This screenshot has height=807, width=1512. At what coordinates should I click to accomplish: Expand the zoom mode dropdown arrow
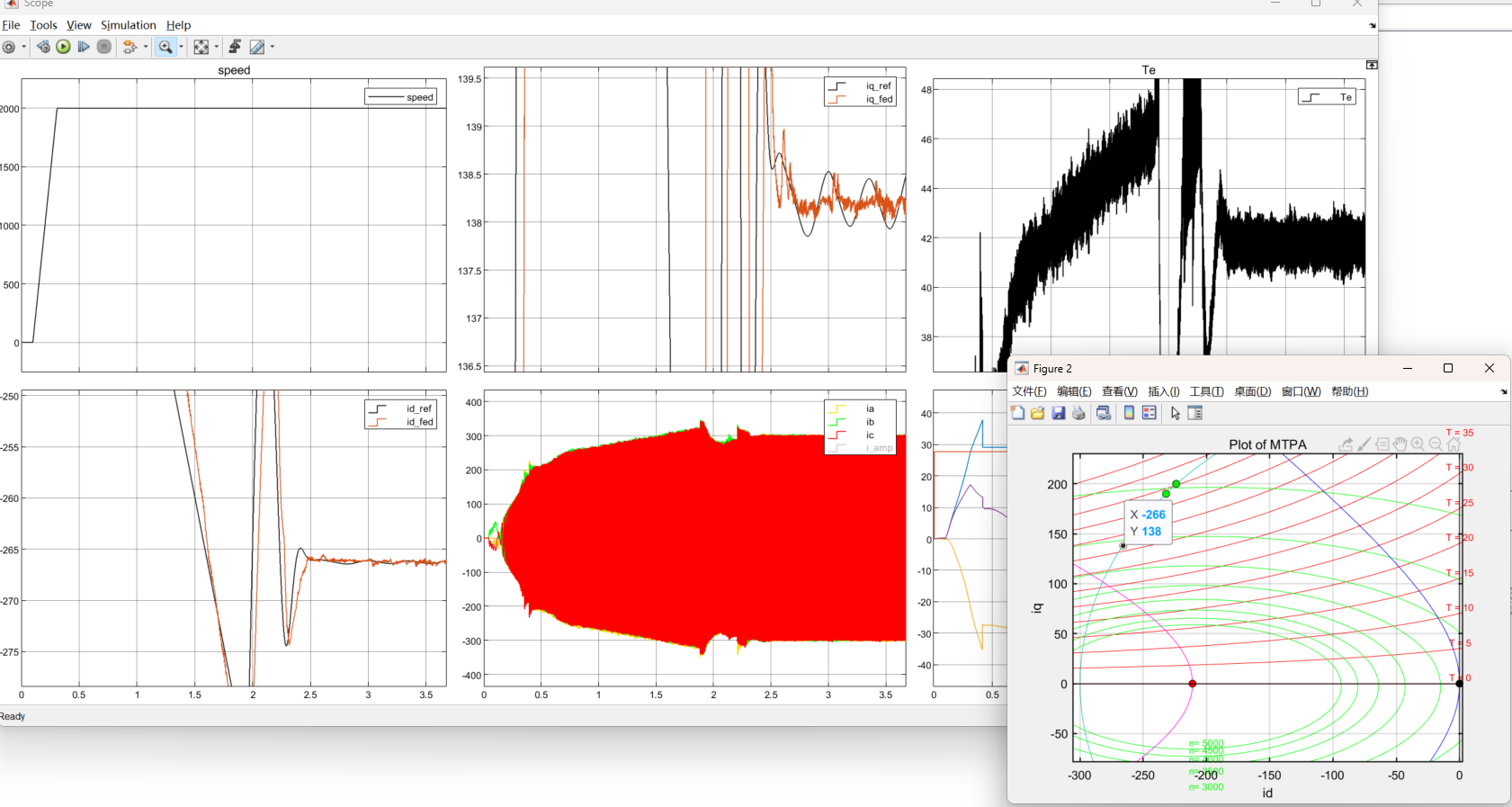tap(181, 47)
